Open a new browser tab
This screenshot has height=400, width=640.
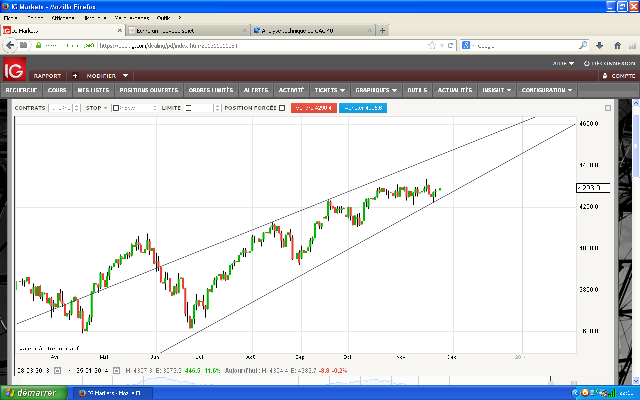382,31
